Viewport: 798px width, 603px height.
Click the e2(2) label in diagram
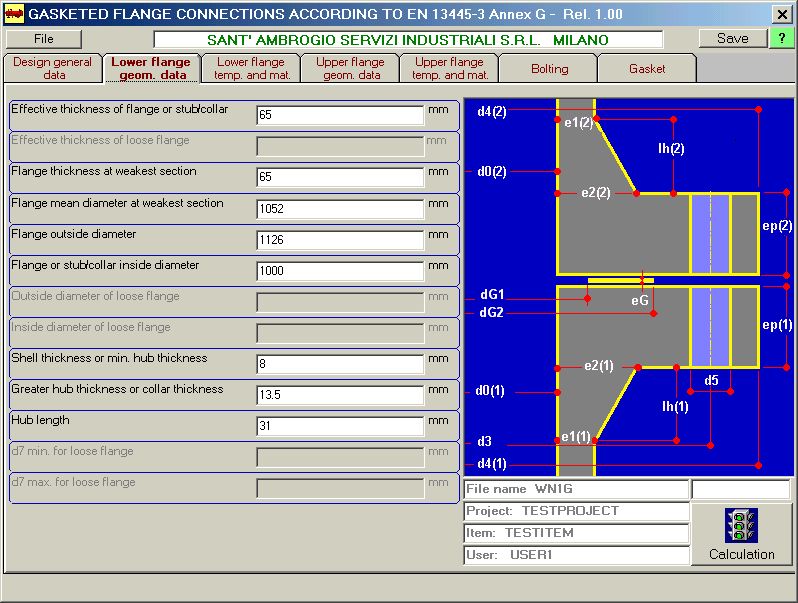click(595, 193)
